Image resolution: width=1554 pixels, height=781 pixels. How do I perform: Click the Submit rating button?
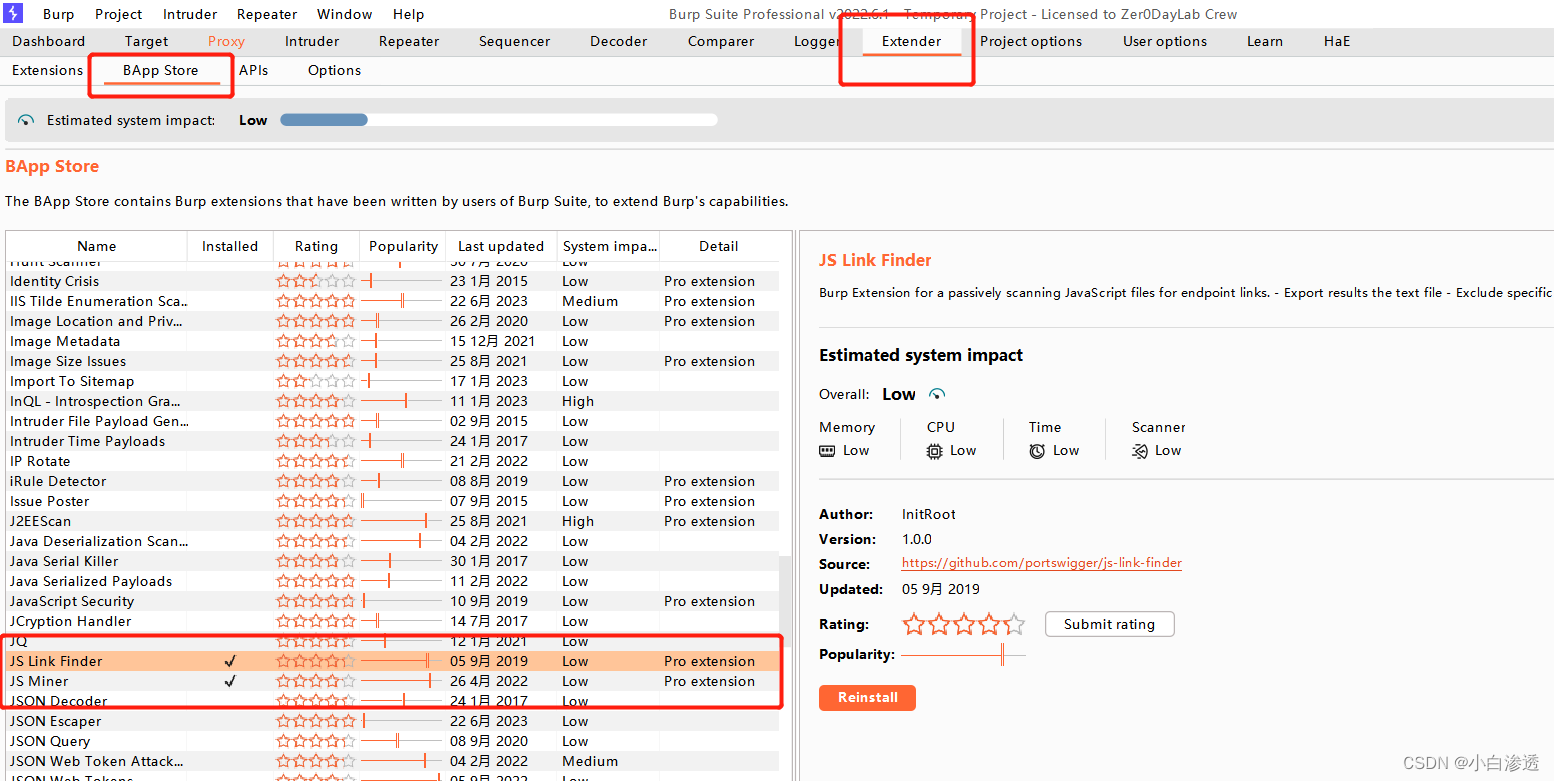coord(1110,624)
